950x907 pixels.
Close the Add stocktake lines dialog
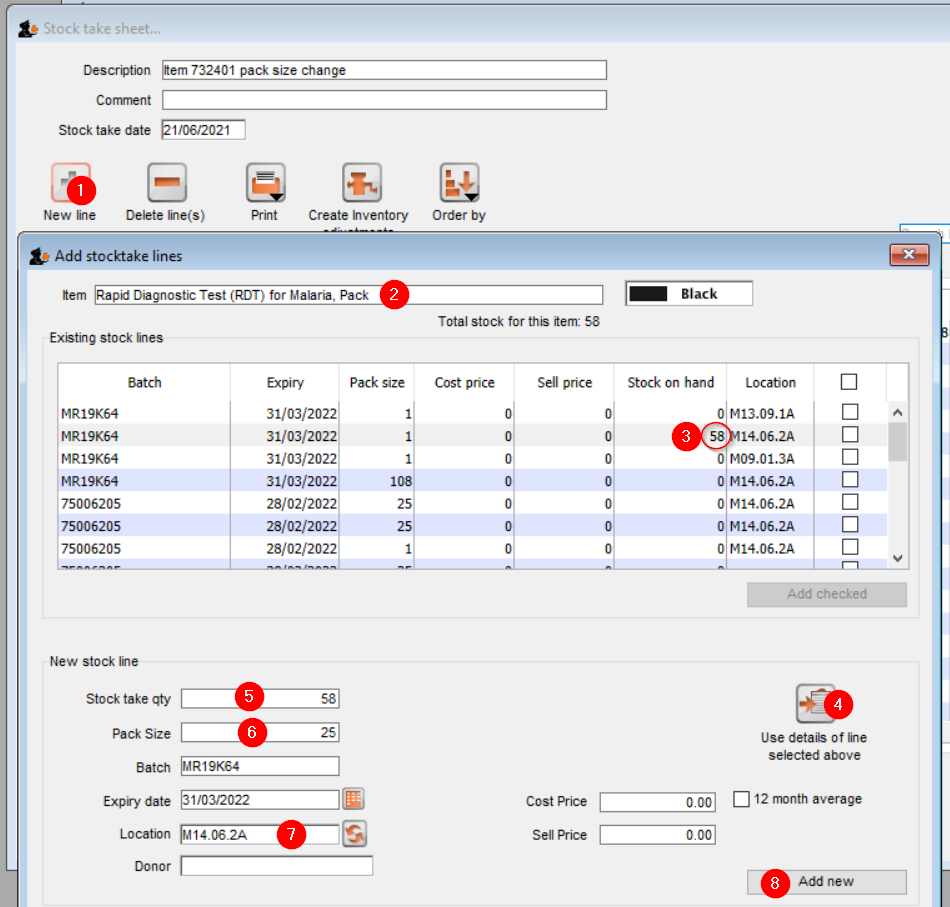point(909,255)
